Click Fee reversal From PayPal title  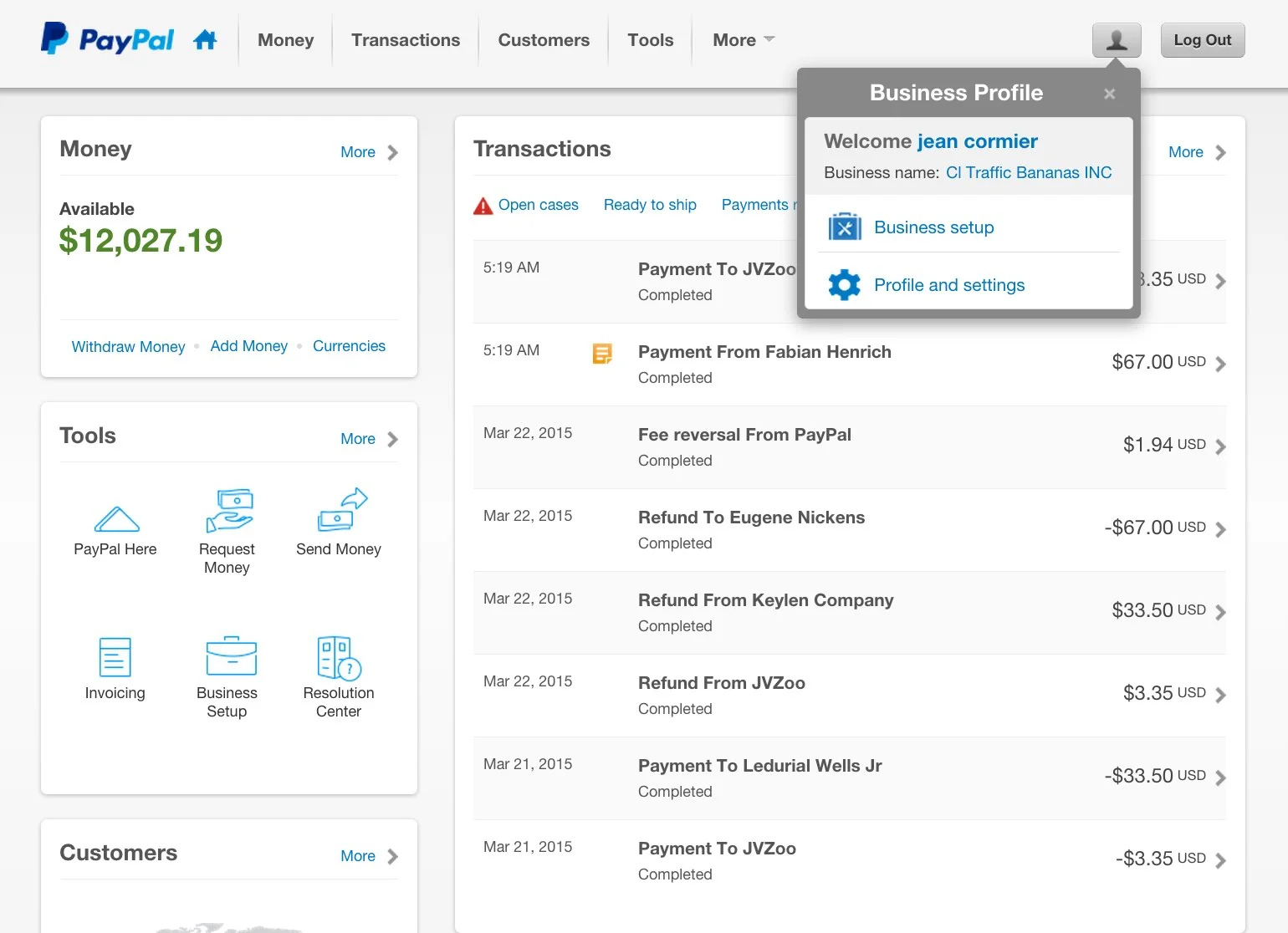click(x=744, y=435)
